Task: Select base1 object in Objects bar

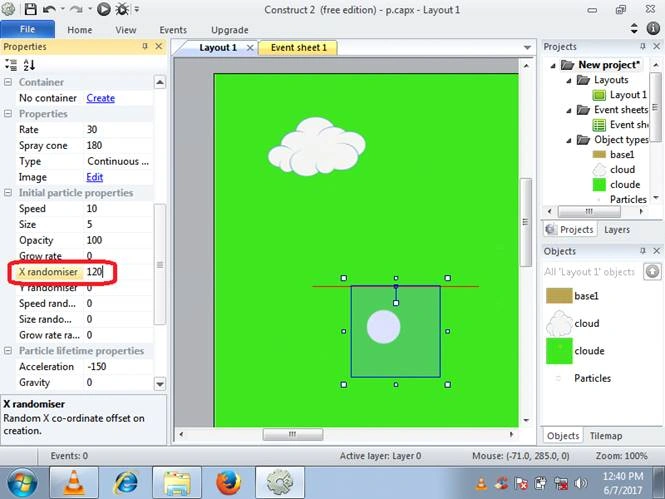Action: click(x=573, y=296)
